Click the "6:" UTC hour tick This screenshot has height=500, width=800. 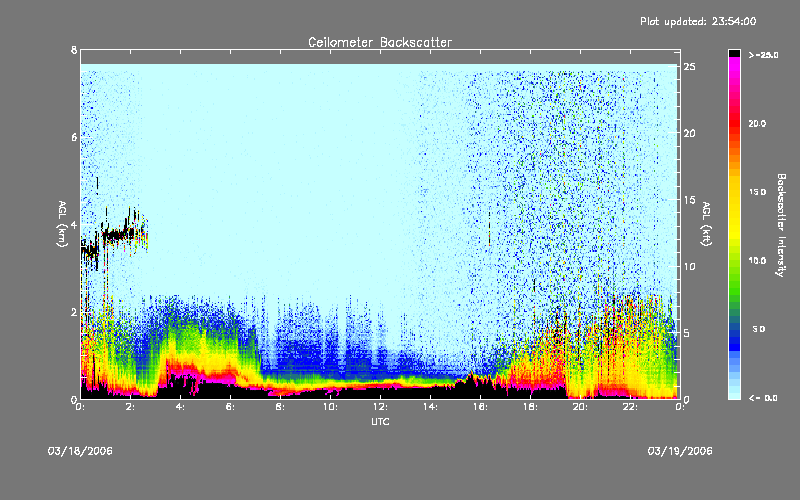pyautogui.click(x=231, y=407)
